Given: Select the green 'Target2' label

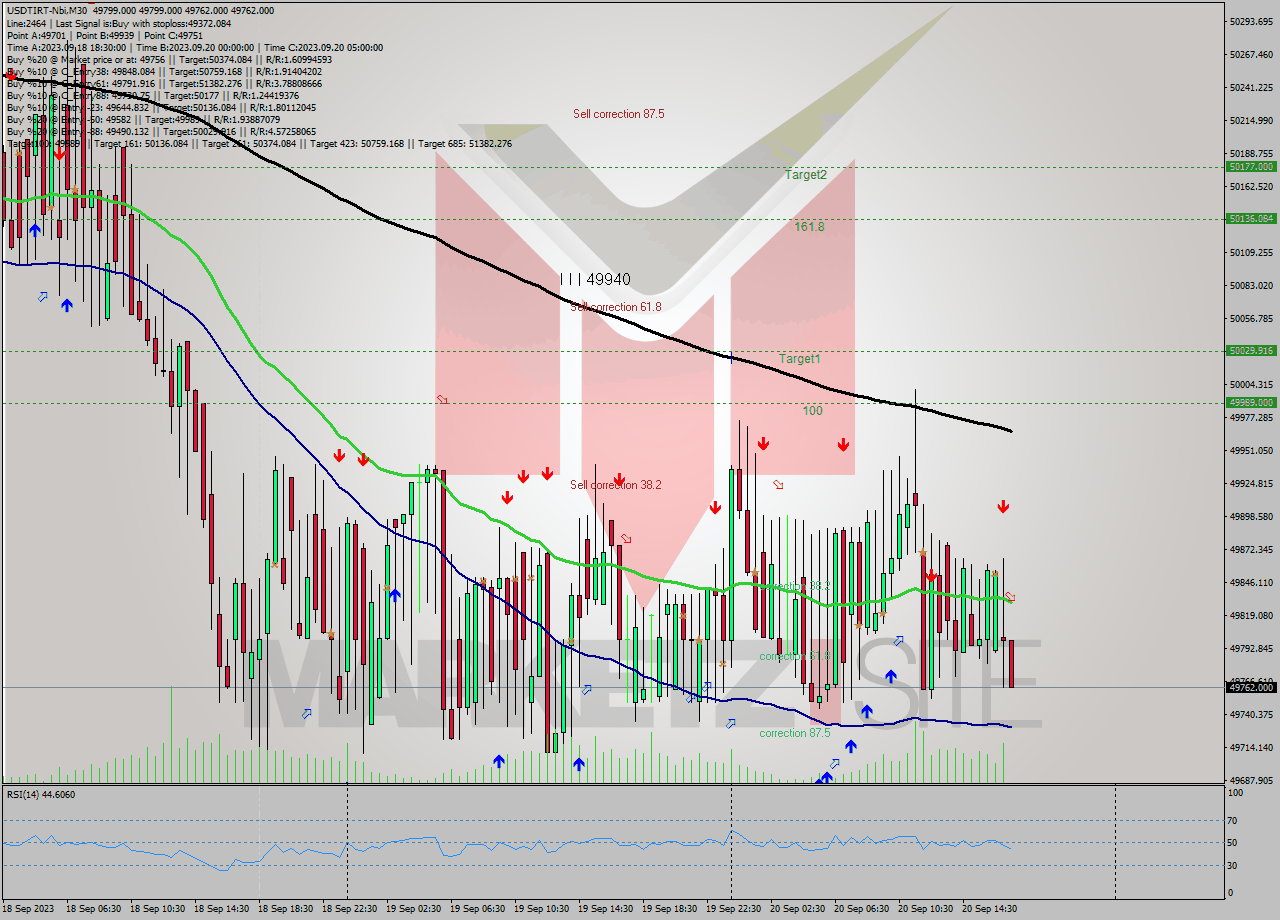Looking at the screenshot, I should point(805,174).
